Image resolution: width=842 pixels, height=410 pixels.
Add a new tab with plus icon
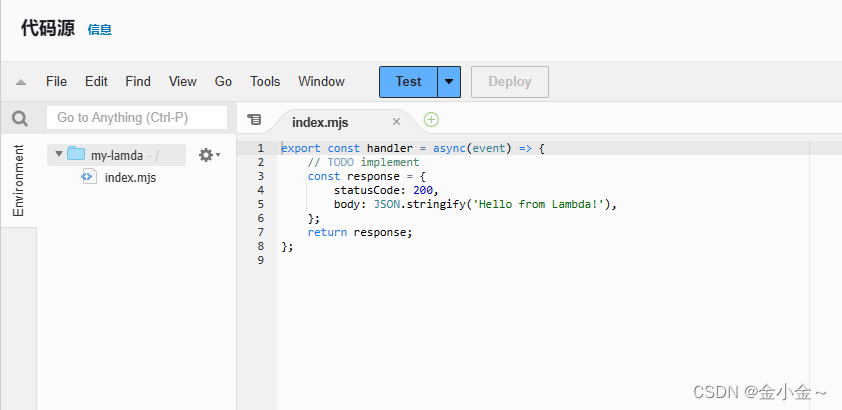pos(431,120)
